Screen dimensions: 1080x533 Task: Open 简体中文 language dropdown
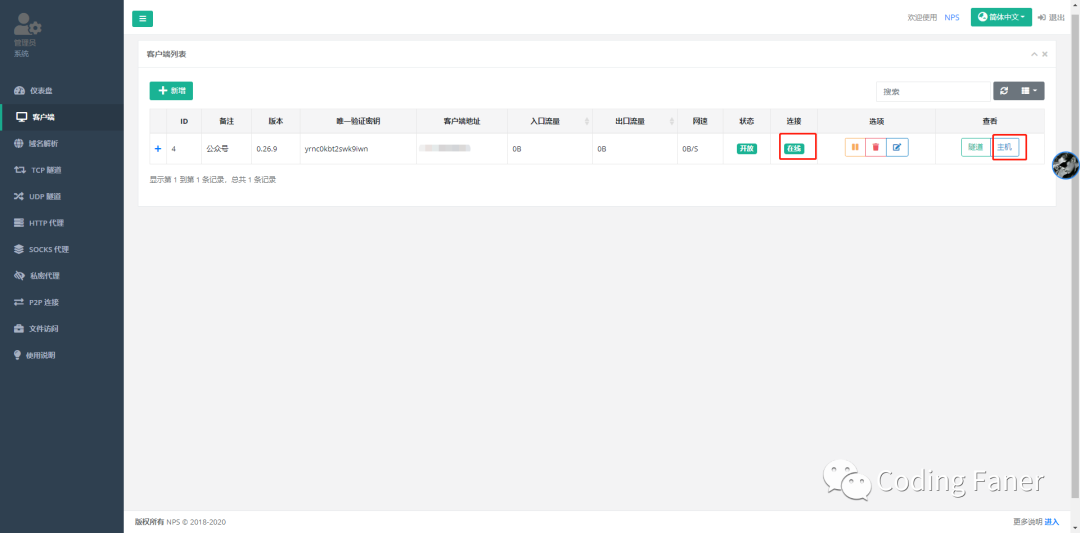point(1001,17)
